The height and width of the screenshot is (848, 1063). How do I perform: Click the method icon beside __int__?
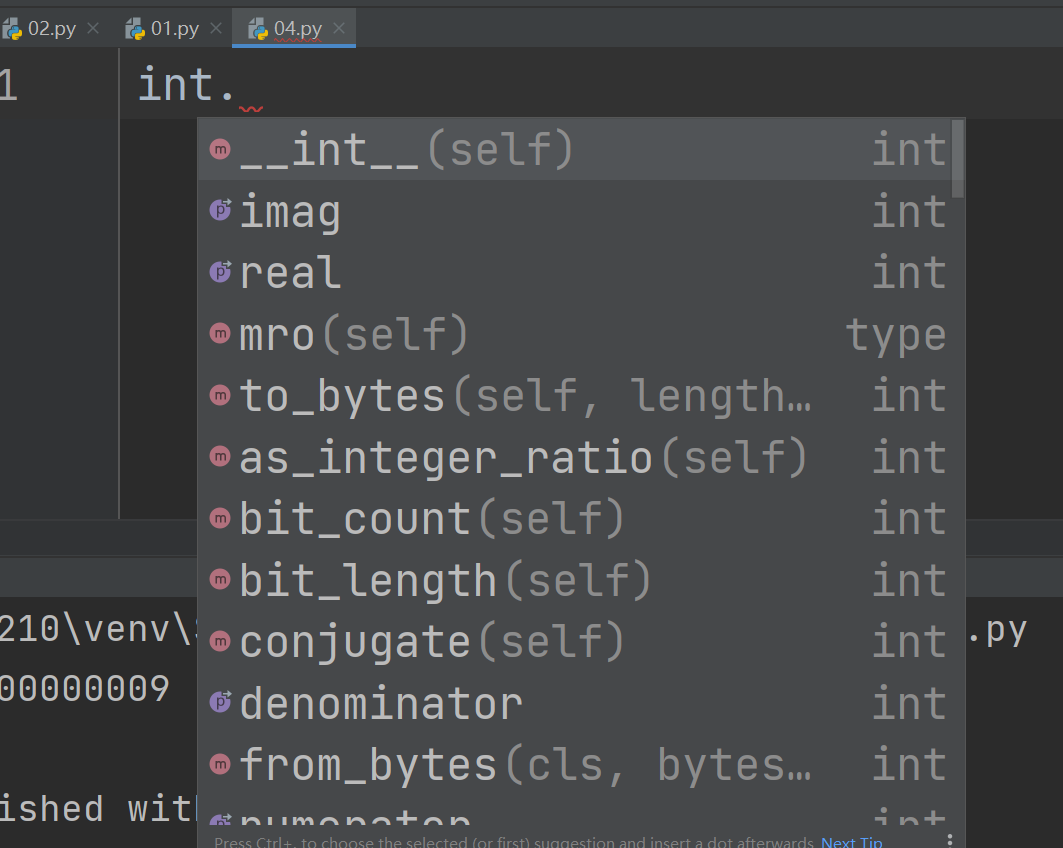click(x=220, y=149)
